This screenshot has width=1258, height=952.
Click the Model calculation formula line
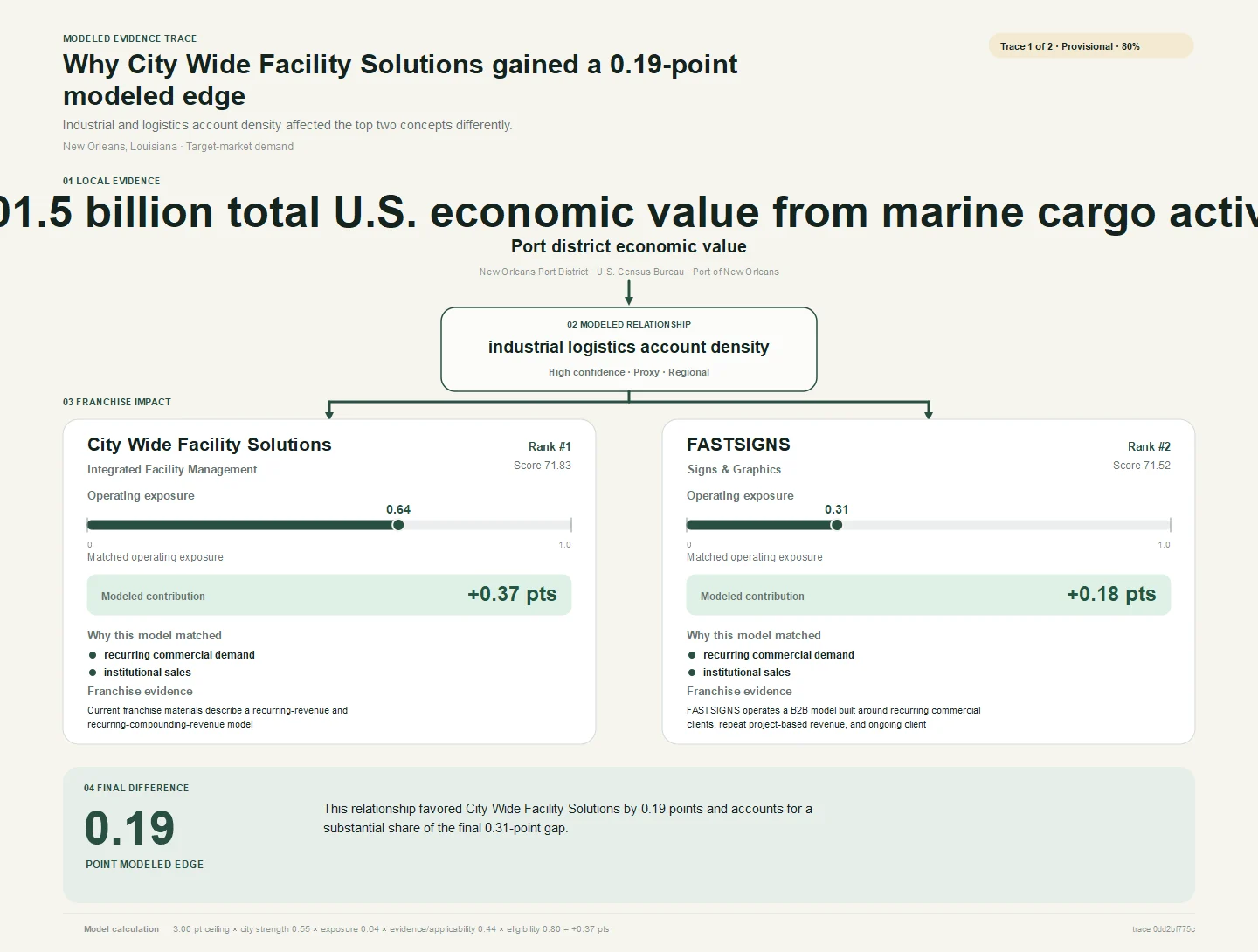[347, 929]
